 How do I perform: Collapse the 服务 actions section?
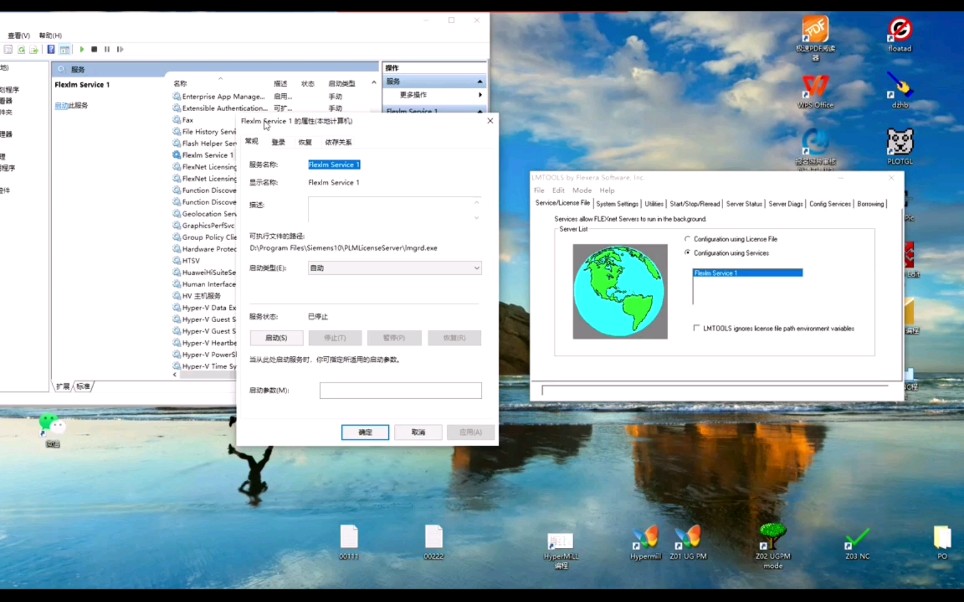tap(480, 81)
